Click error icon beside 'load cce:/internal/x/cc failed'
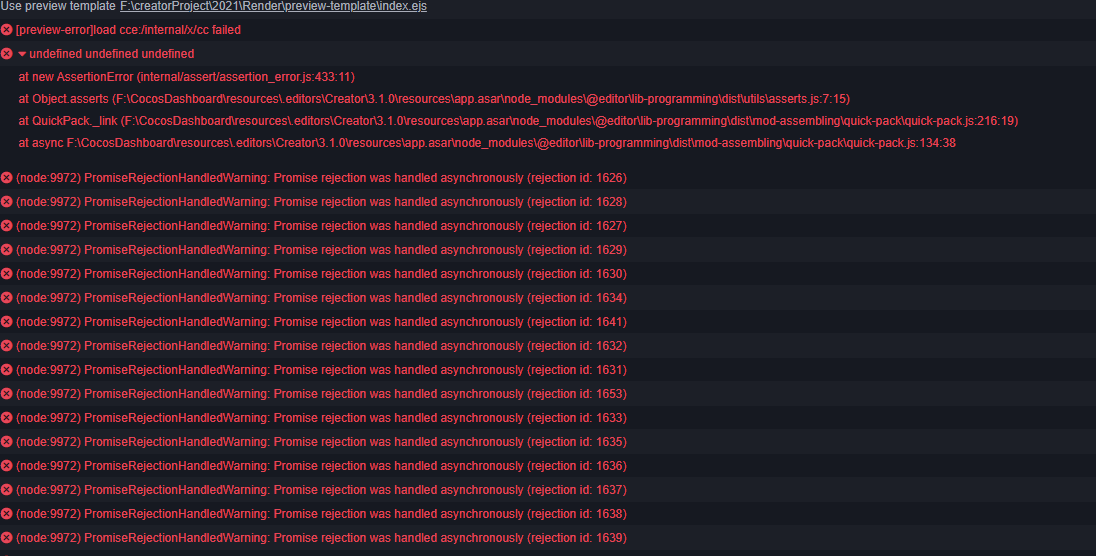1096x556 pixels. [x=7, y=30]
